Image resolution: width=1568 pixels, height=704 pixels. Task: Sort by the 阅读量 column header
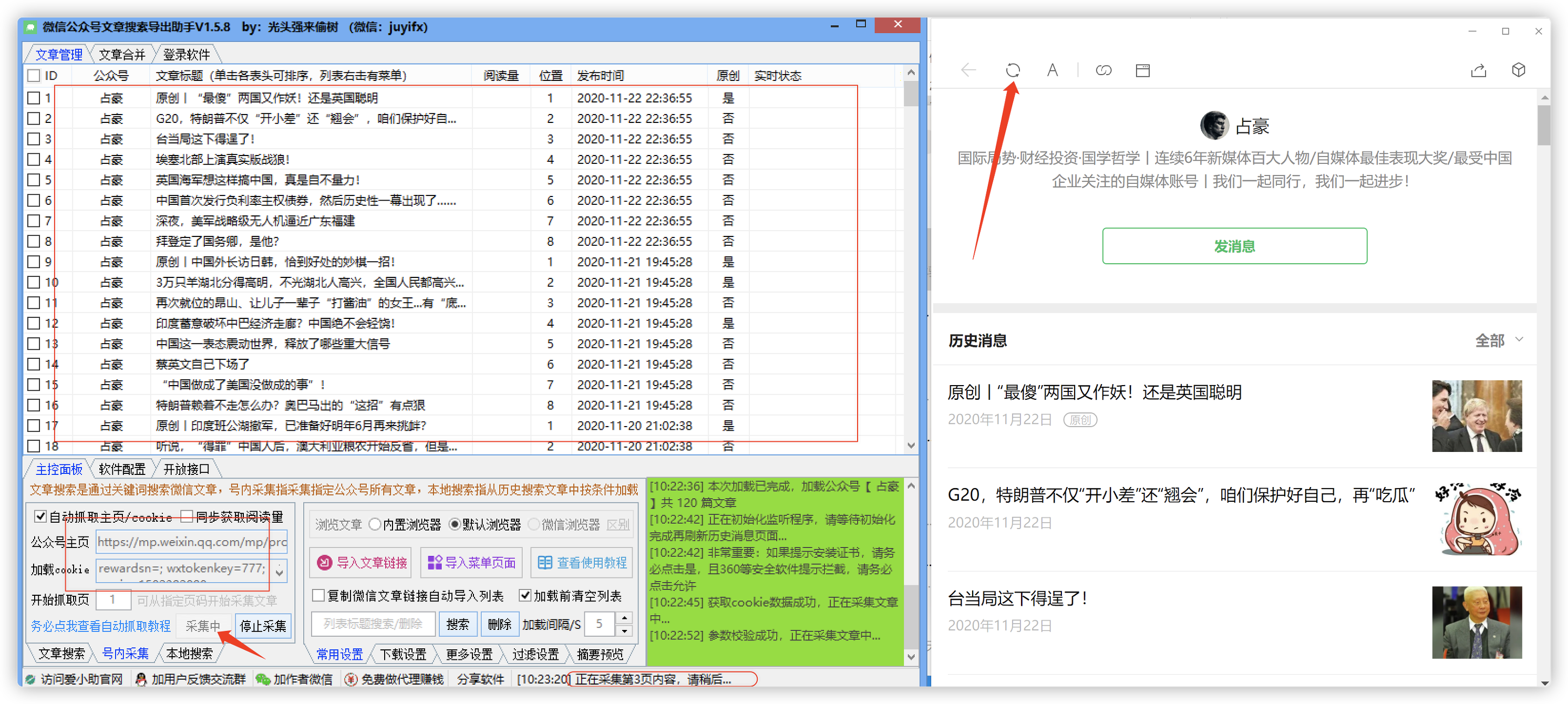(501, 76)
